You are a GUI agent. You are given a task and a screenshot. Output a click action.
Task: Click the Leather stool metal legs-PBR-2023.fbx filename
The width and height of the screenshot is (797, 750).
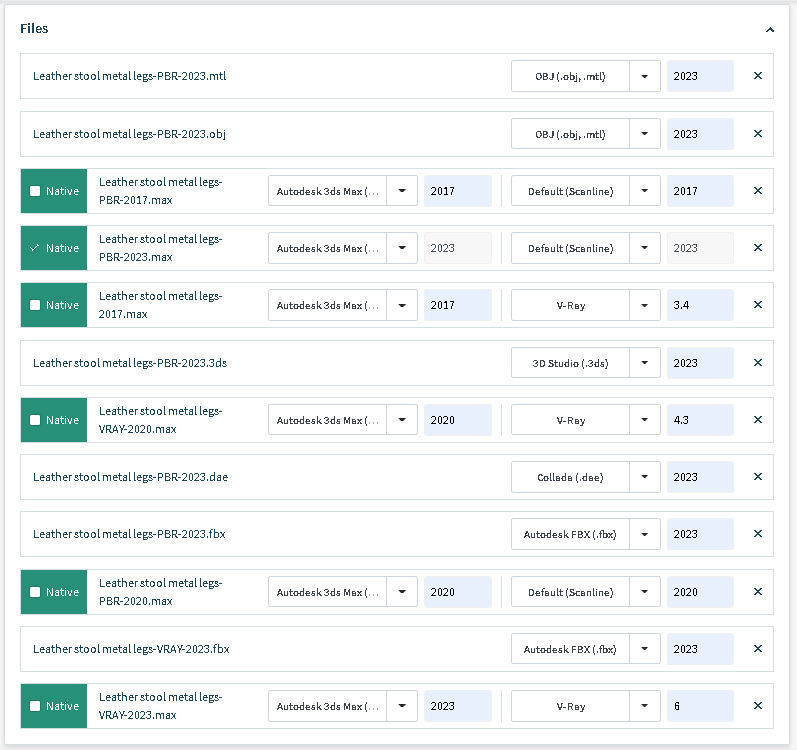tap(129, 535)
